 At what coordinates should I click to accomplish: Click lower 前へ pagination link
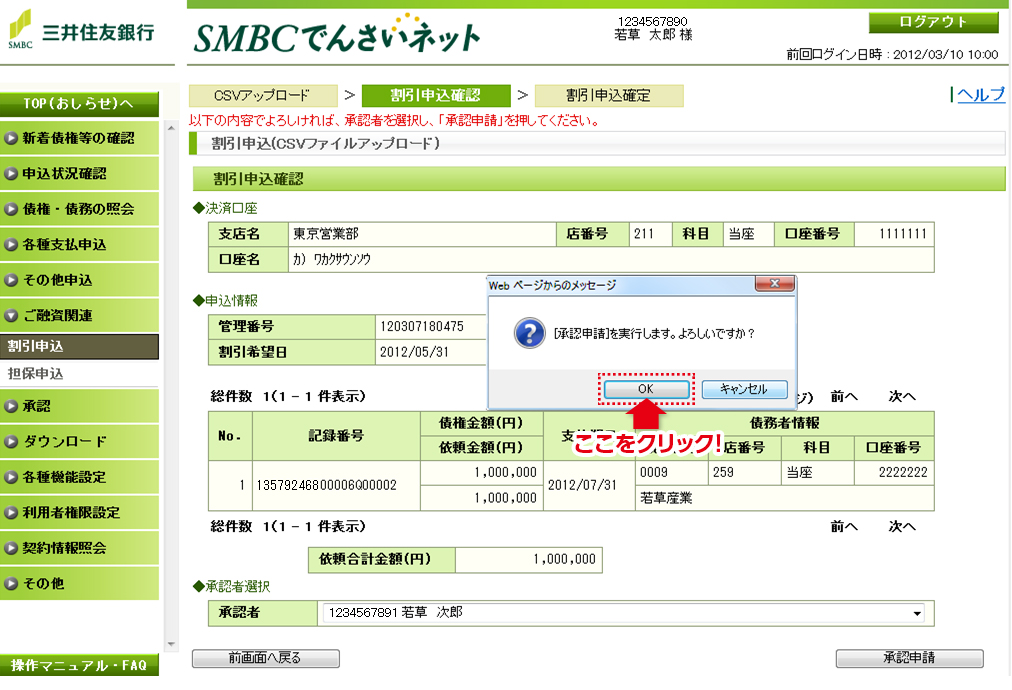coord(844,527)
